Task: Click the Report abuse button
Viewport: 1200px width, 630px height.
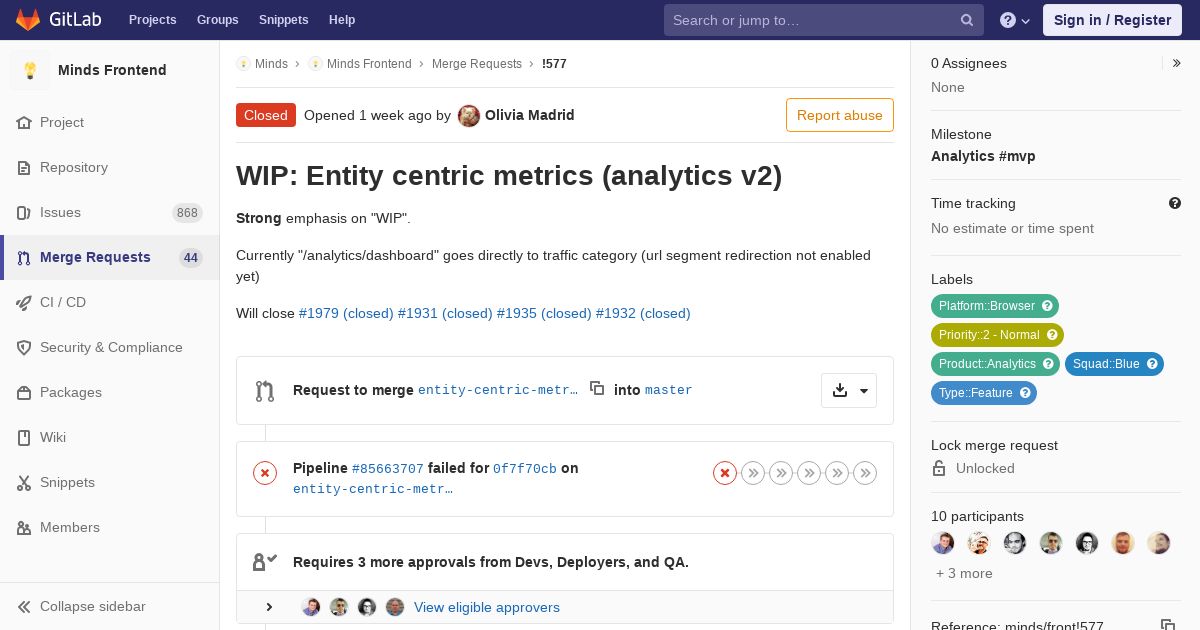Action: click(x=839, y=115)
